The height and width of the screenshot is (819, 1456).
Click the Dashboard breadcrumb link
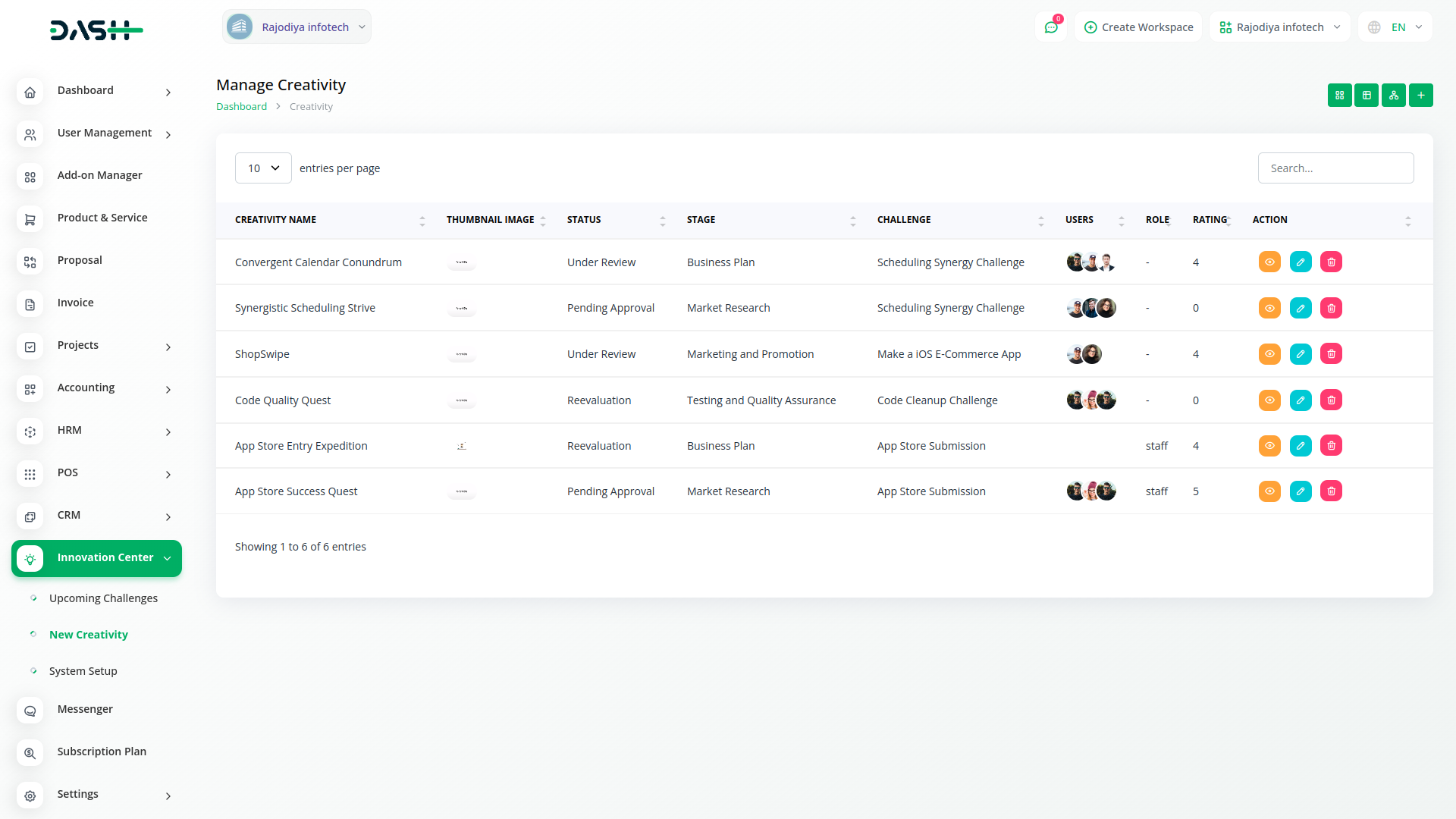coord(241,107)
